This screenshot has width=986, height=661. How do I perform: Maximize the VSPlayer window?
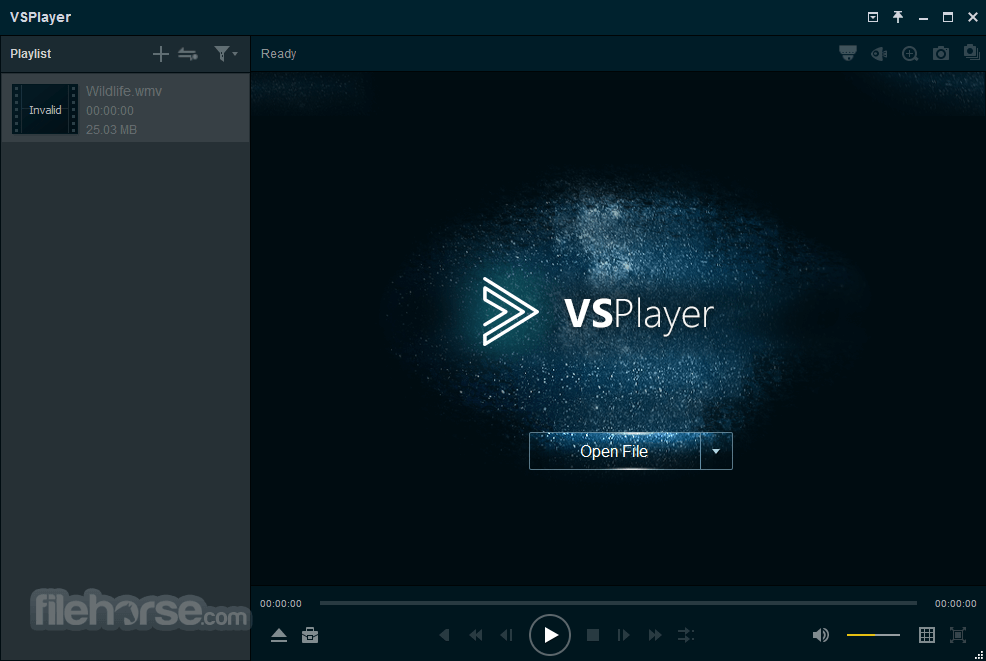click(948, 17)
